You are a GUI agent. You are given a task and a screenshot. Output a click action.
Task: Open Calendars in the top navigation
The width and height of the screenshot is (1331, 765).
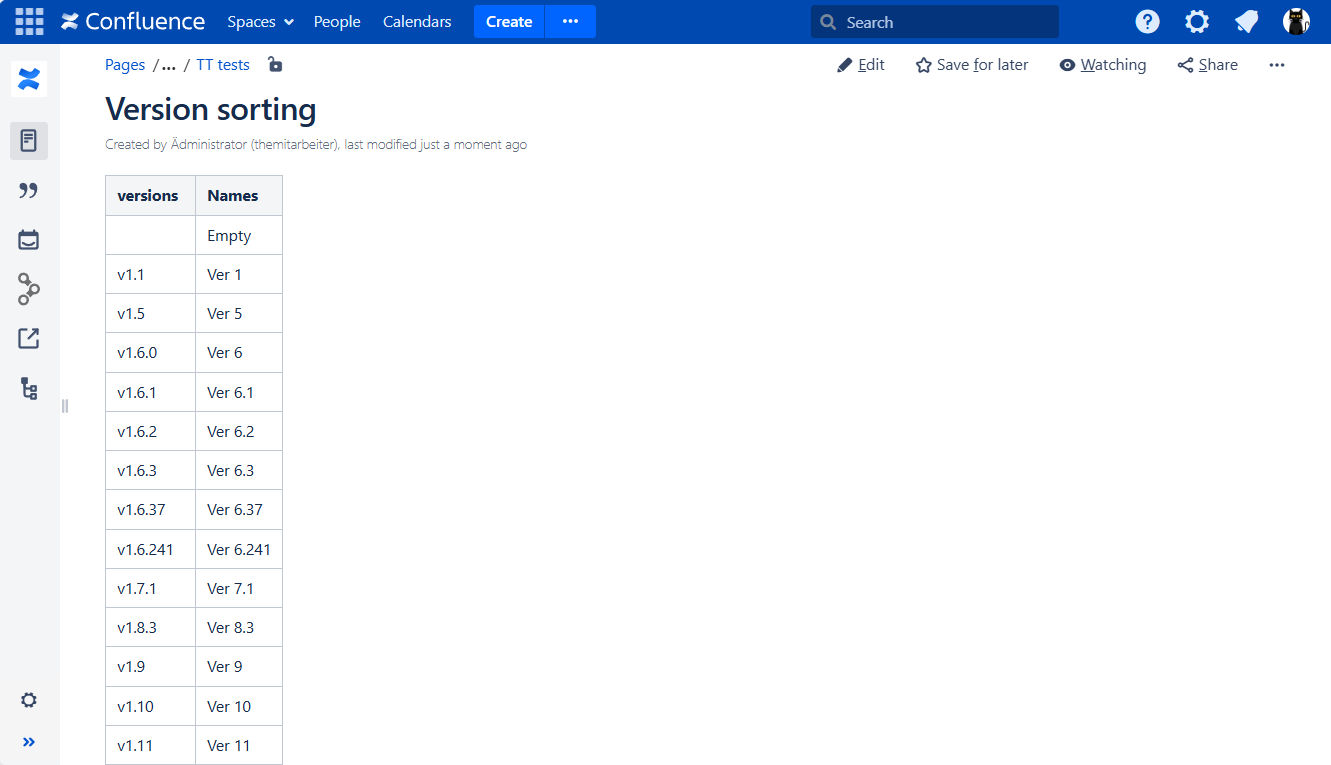coord(417,22)
